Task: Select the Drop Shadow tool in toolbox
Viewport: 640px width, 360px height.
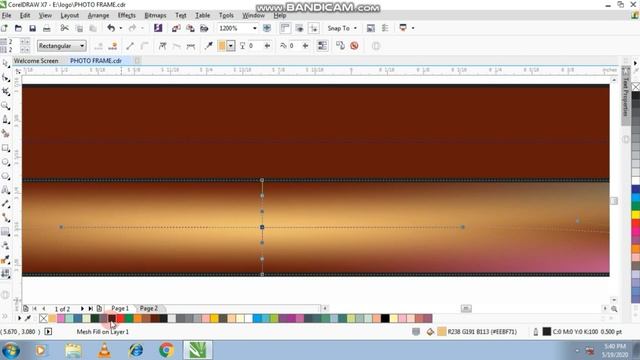Action: click(5, 231)
